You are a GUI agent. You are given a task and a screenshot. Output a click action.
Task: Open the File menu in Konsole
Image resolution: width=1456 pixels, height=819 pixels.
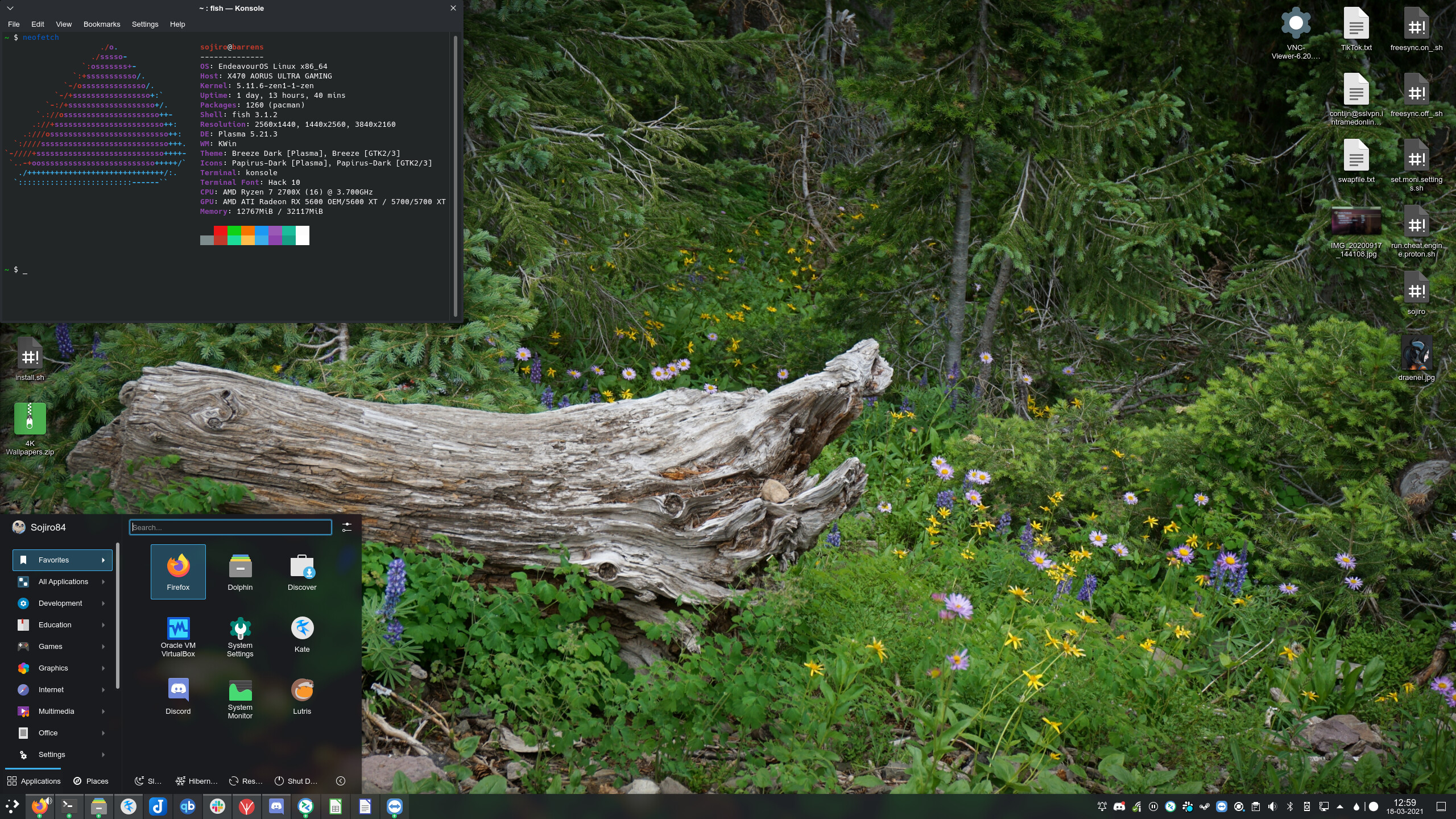(x=14, y=24)
